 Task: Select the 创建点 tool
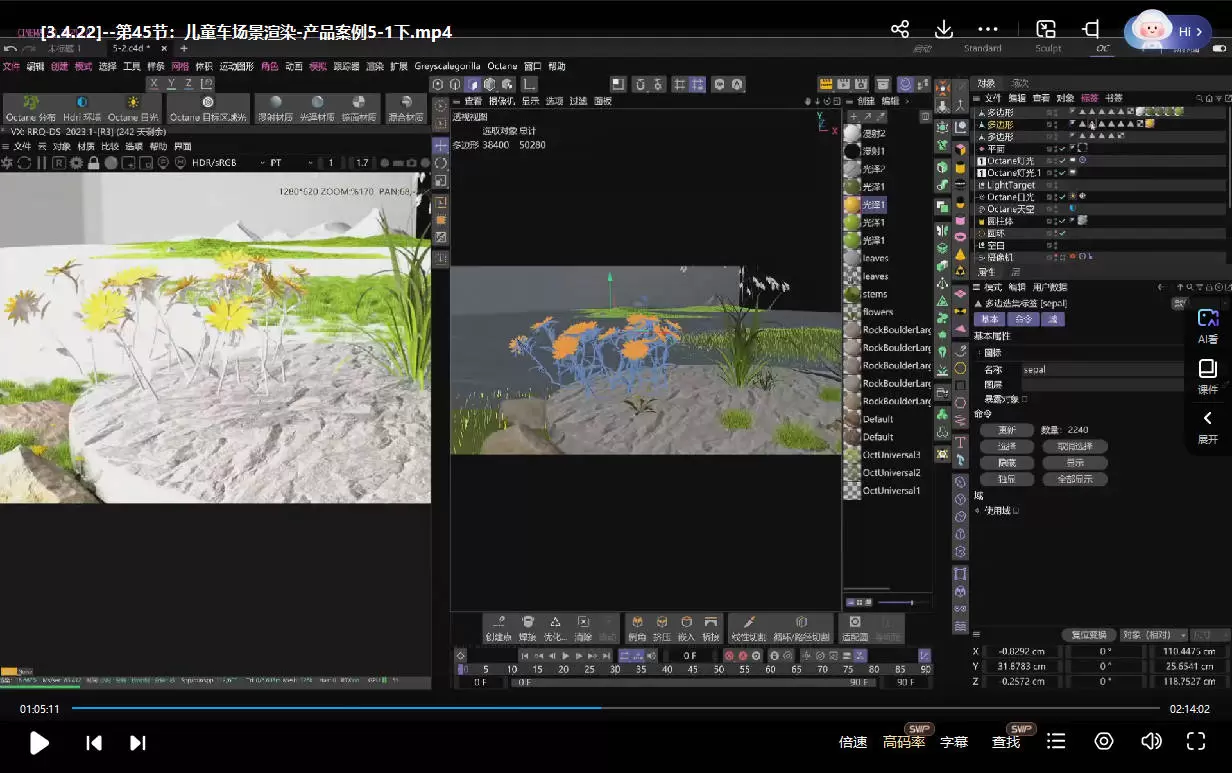[499, 627]
